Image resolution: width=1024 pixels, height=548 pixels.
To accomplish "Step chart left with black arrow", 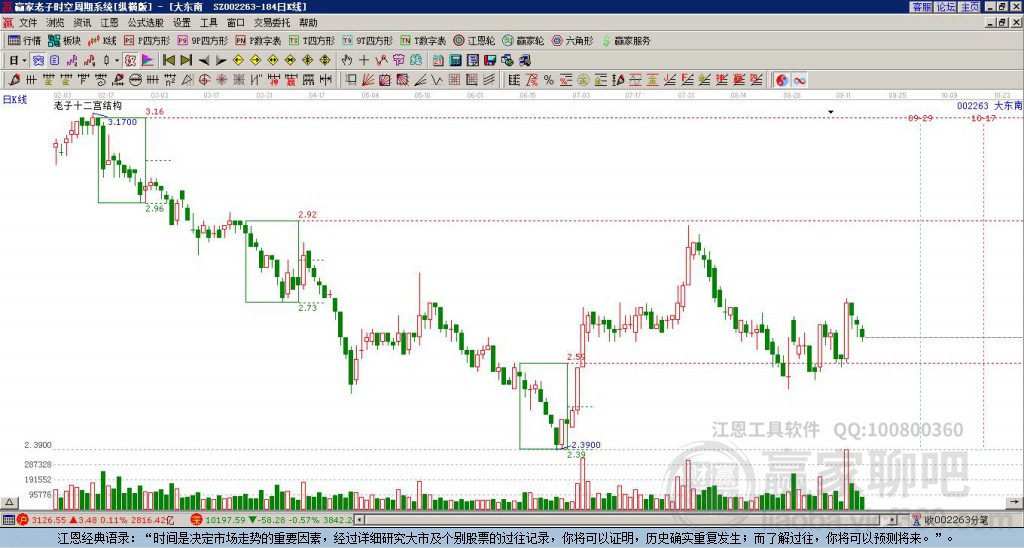I will pos(204,60).
